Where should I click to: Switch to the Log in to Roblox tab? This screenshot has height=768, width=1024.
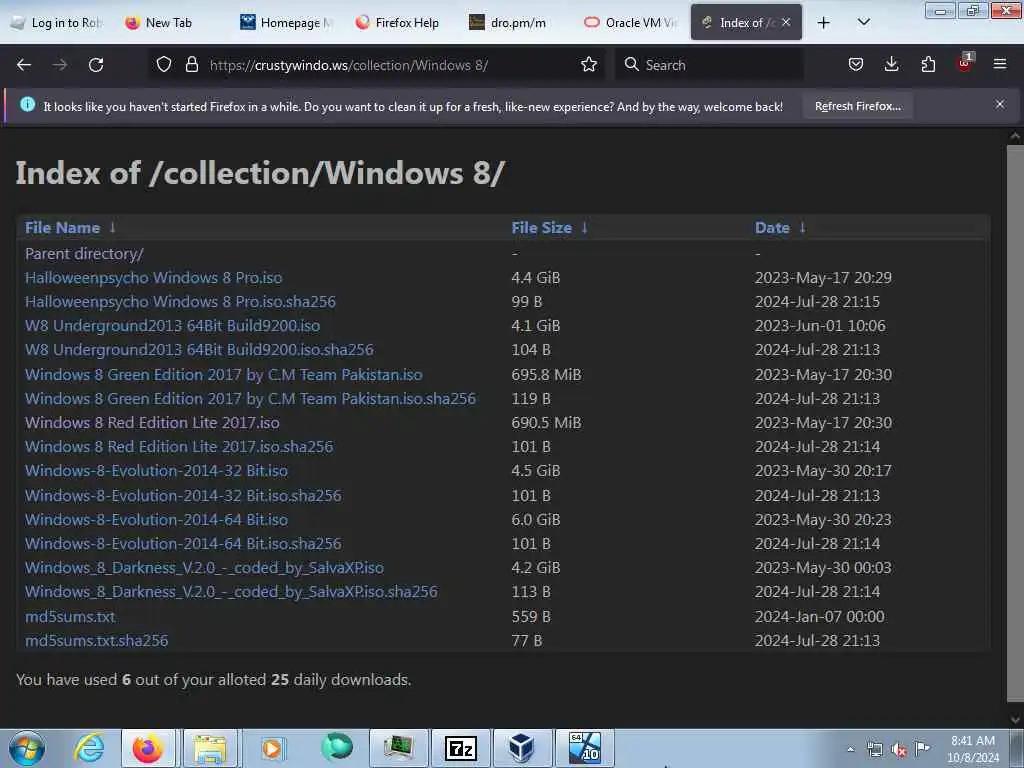tap(57, 23)
